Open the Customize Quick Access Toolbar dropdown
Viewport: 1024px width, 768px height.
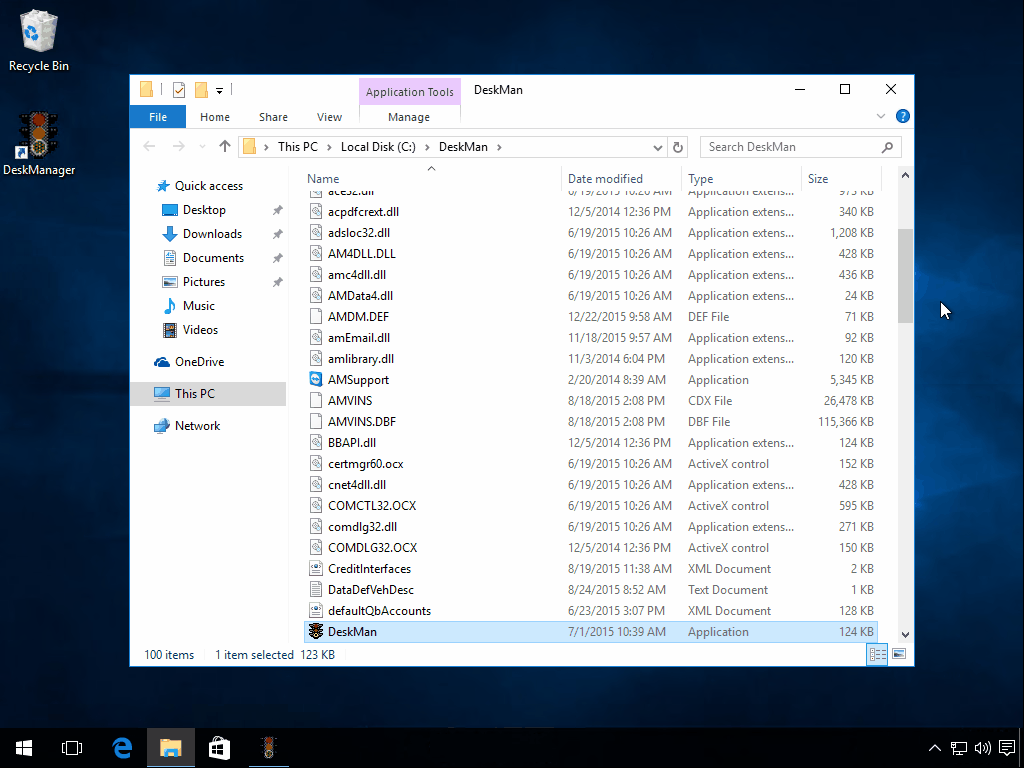click(219, 91)
